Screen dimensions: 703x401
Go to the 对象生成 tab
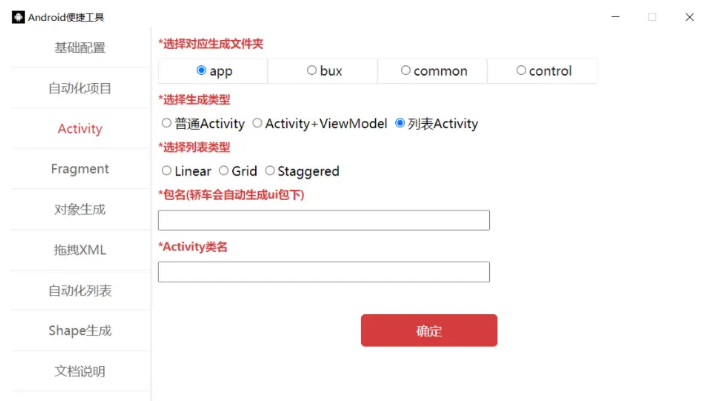[80, 209]
